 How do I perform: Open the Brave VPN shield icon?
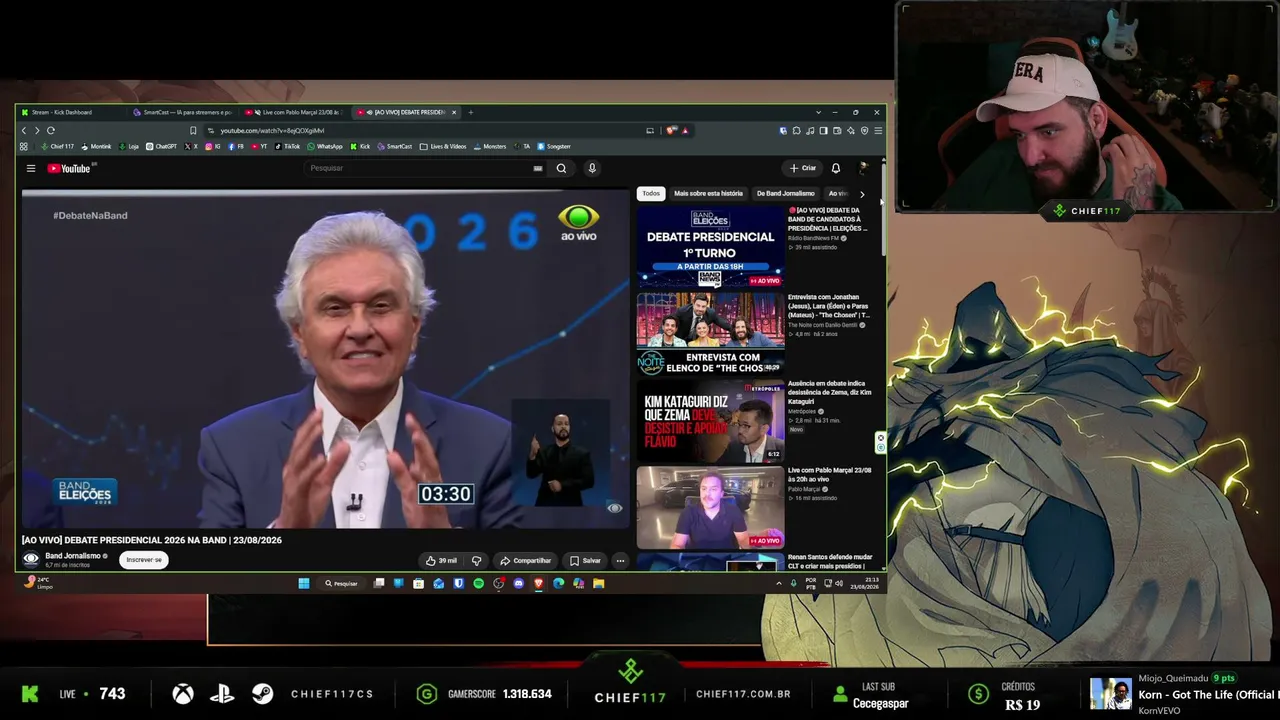864,130
